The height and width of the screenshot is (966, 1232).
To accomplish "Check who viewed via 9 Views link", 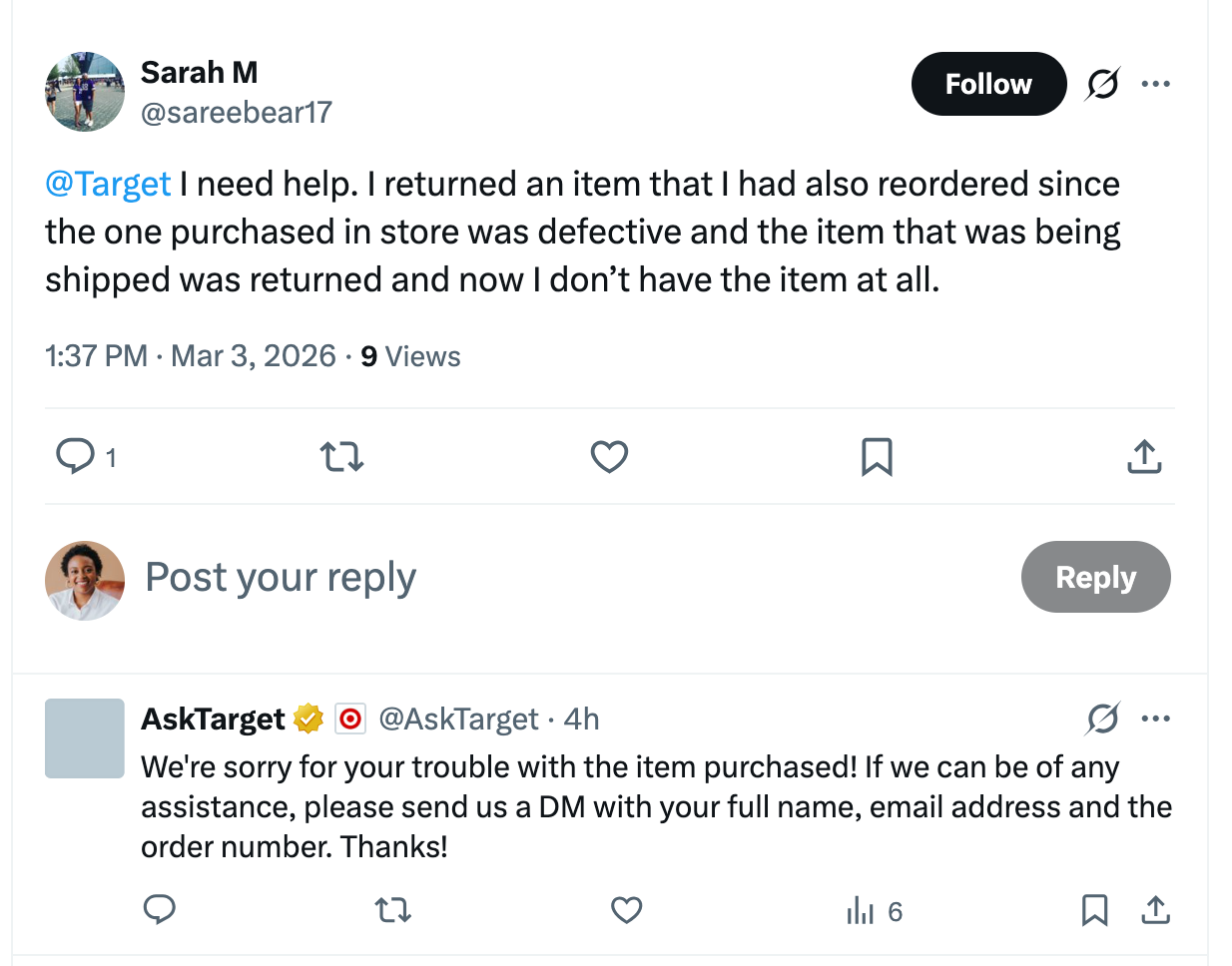I will (409, 356).
